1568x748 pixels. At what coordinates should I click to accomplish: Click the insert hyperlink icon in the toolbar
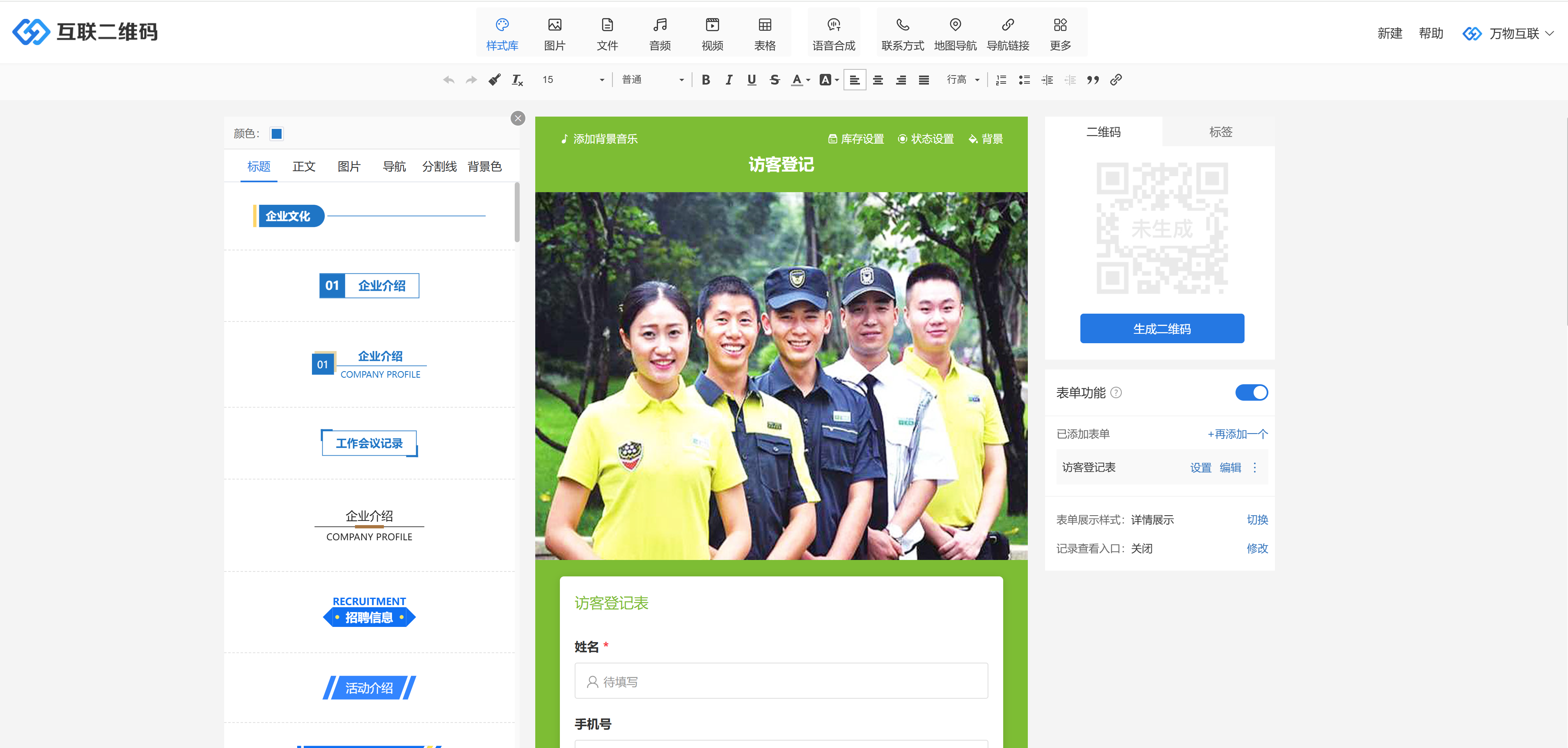(x=1116, y=80)
